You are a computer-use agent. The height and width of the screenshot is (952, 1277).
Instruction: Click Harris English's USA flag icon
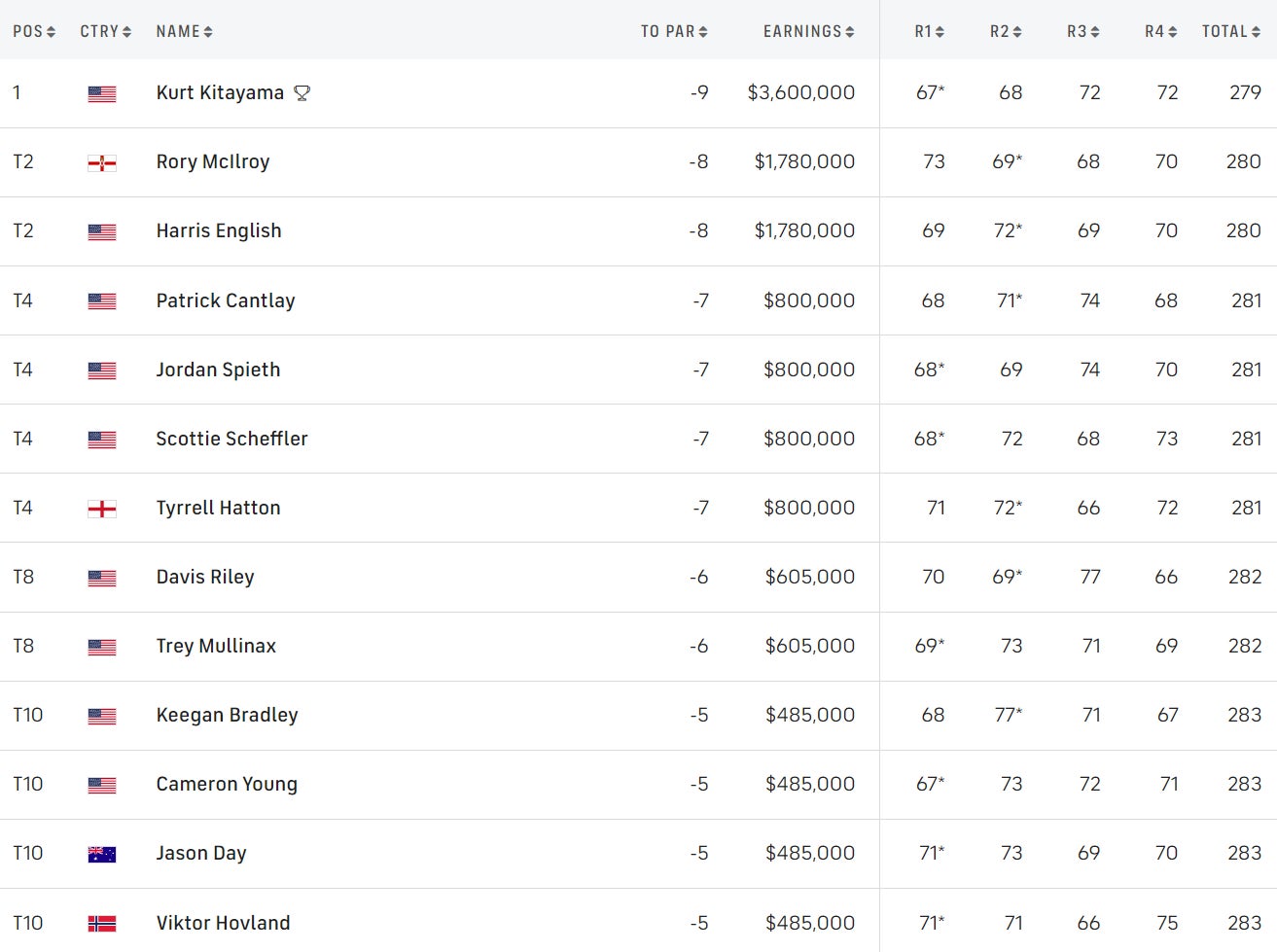102,231
